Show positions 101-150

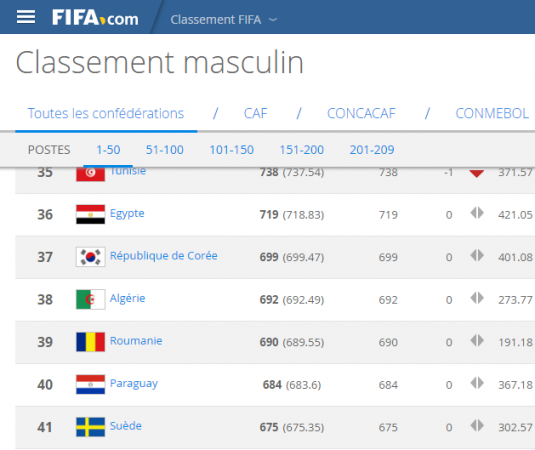coord(231,150)
